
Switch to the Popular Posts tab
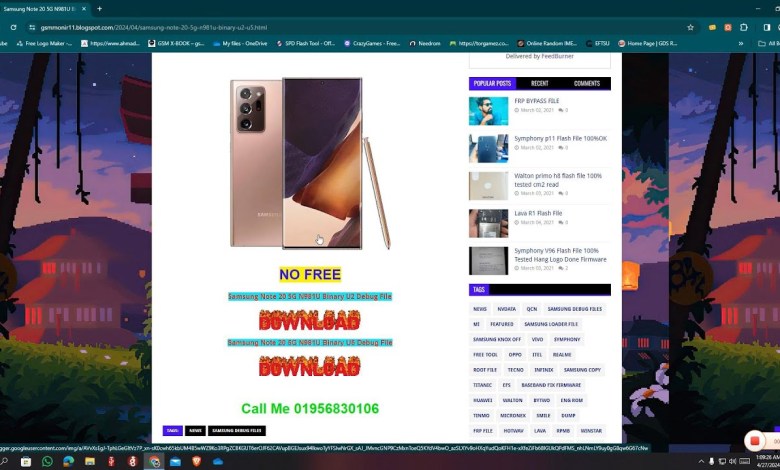click(x=492, y=84)
